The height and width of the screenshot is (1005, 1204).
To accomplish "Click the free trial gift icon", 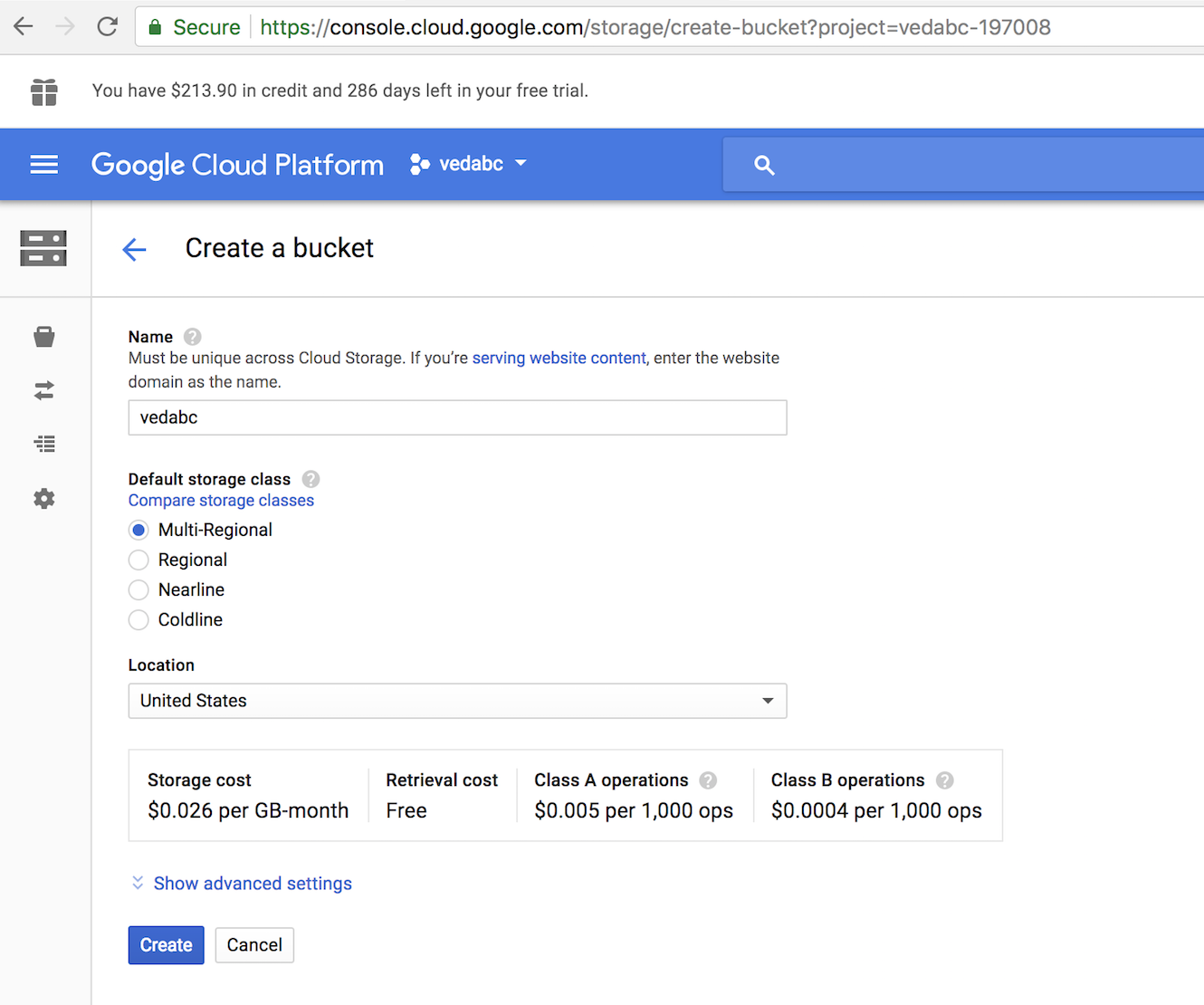I will 44,91.
